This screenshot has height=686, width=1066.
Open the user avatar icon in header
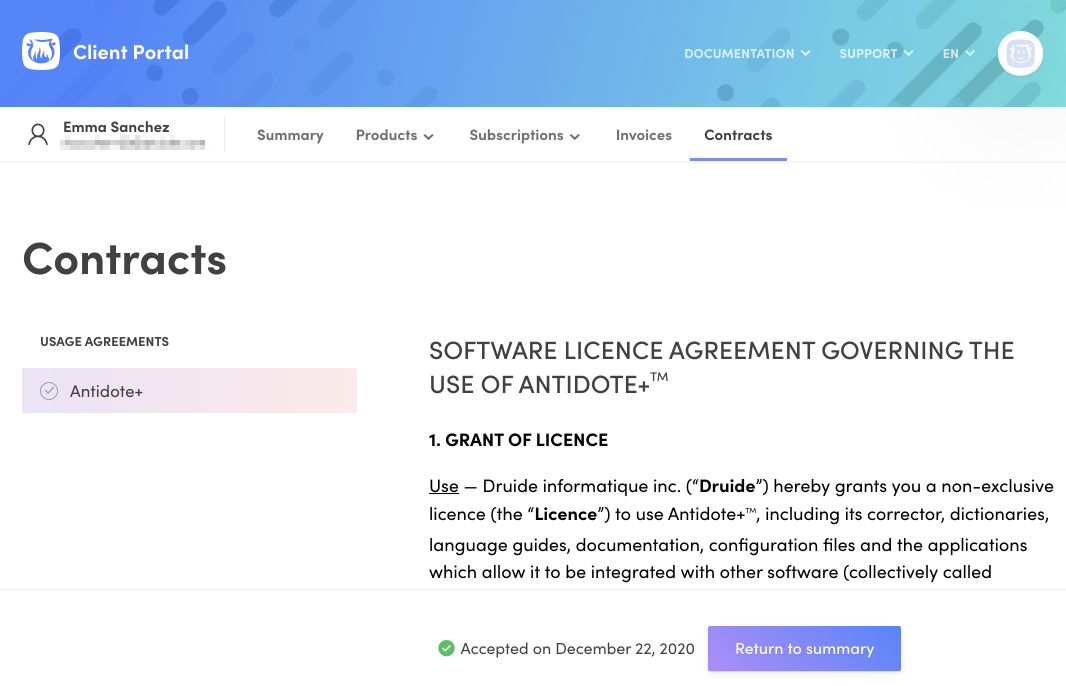pyautogui.click(x=1020, y=53)
